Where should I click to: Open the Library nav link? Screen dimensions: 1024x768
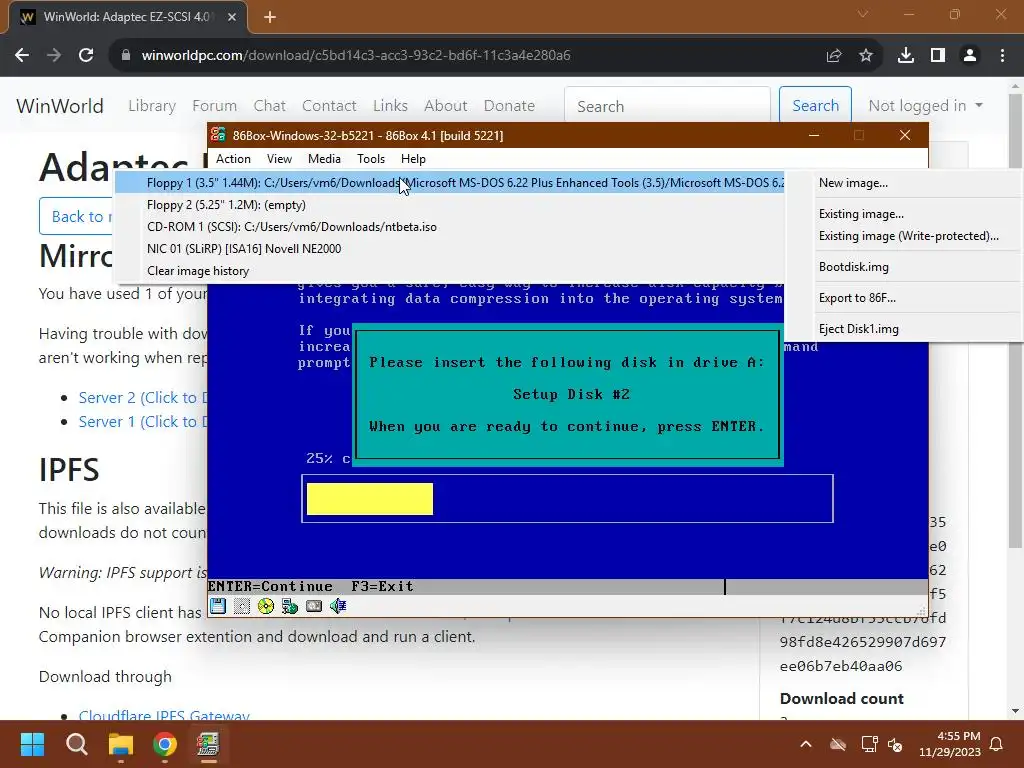[152, 106]
